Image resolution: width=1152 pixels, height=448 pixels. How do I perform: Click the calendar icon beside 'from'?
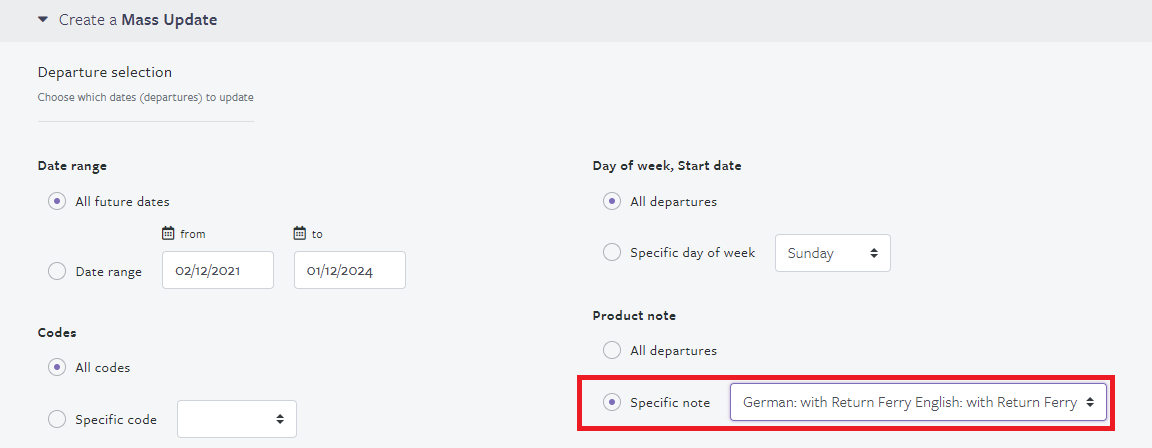(x=168, y=233)
